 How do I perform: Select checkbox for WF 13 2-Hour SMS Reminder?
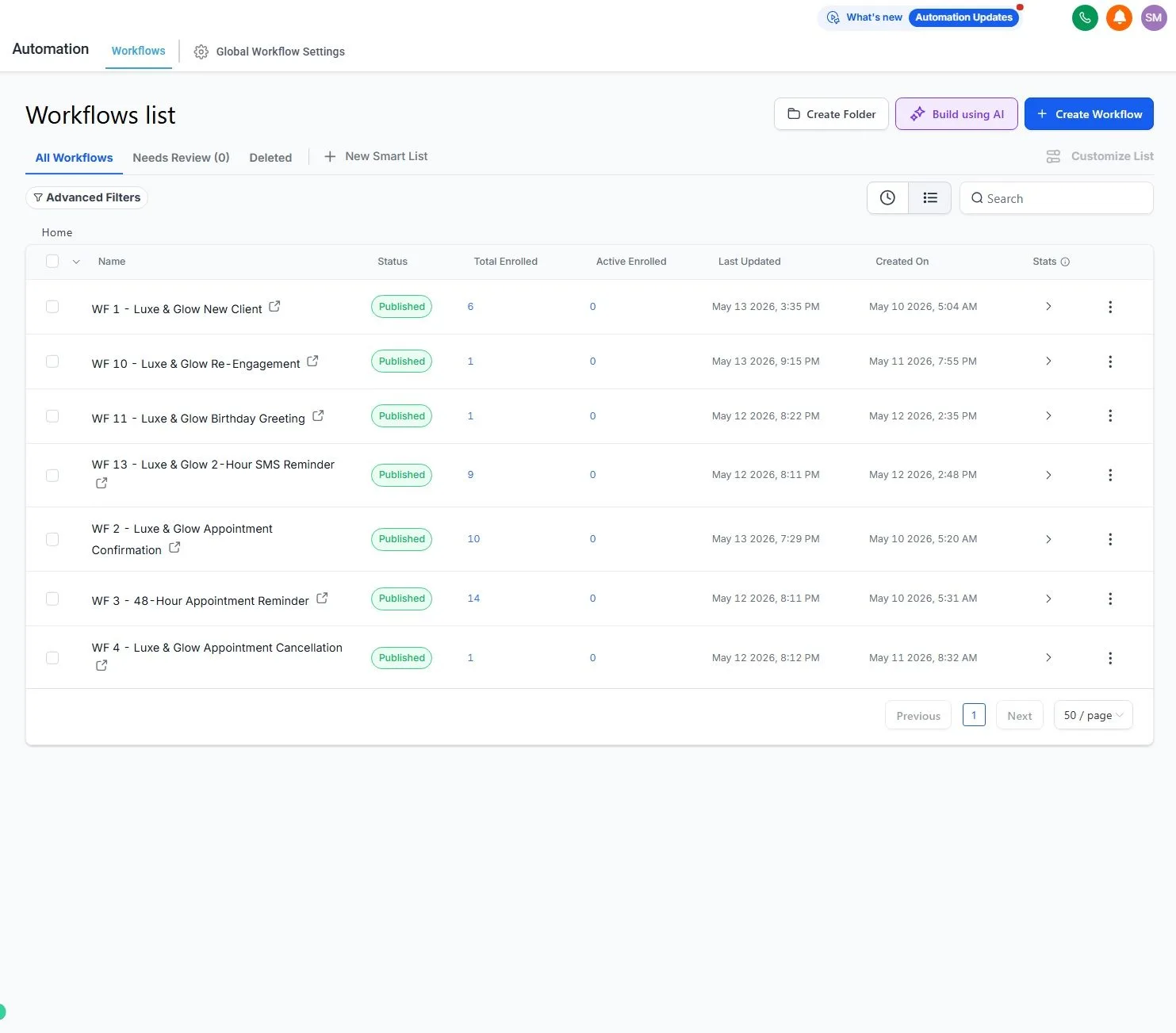pos(52,475)
